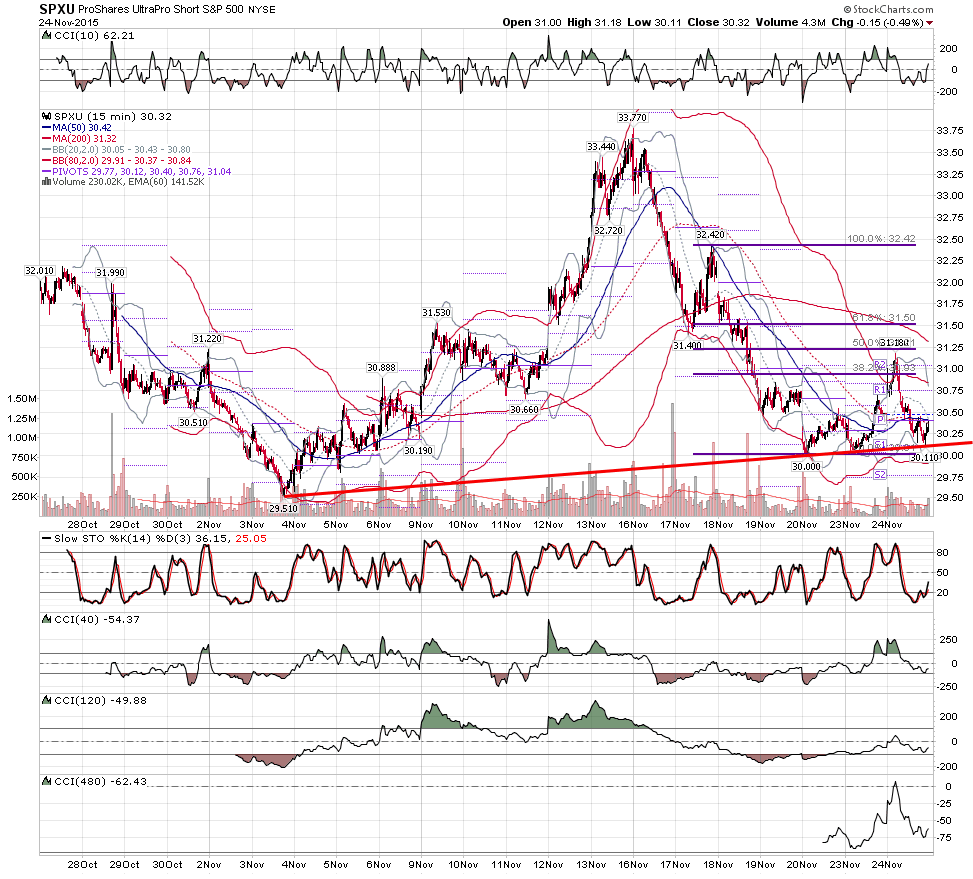Click the 100.0%: 32.42 Fibonacci label

pos(881,239)
